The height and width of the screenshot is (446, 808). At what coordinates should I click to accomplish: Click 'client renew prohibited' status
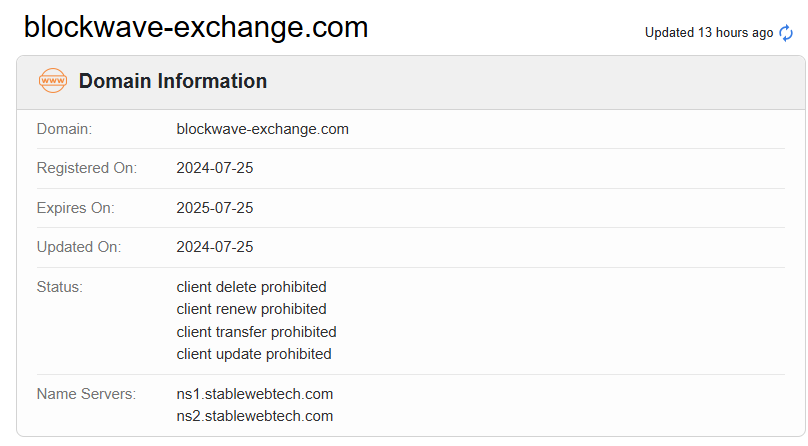pos(251,309)
